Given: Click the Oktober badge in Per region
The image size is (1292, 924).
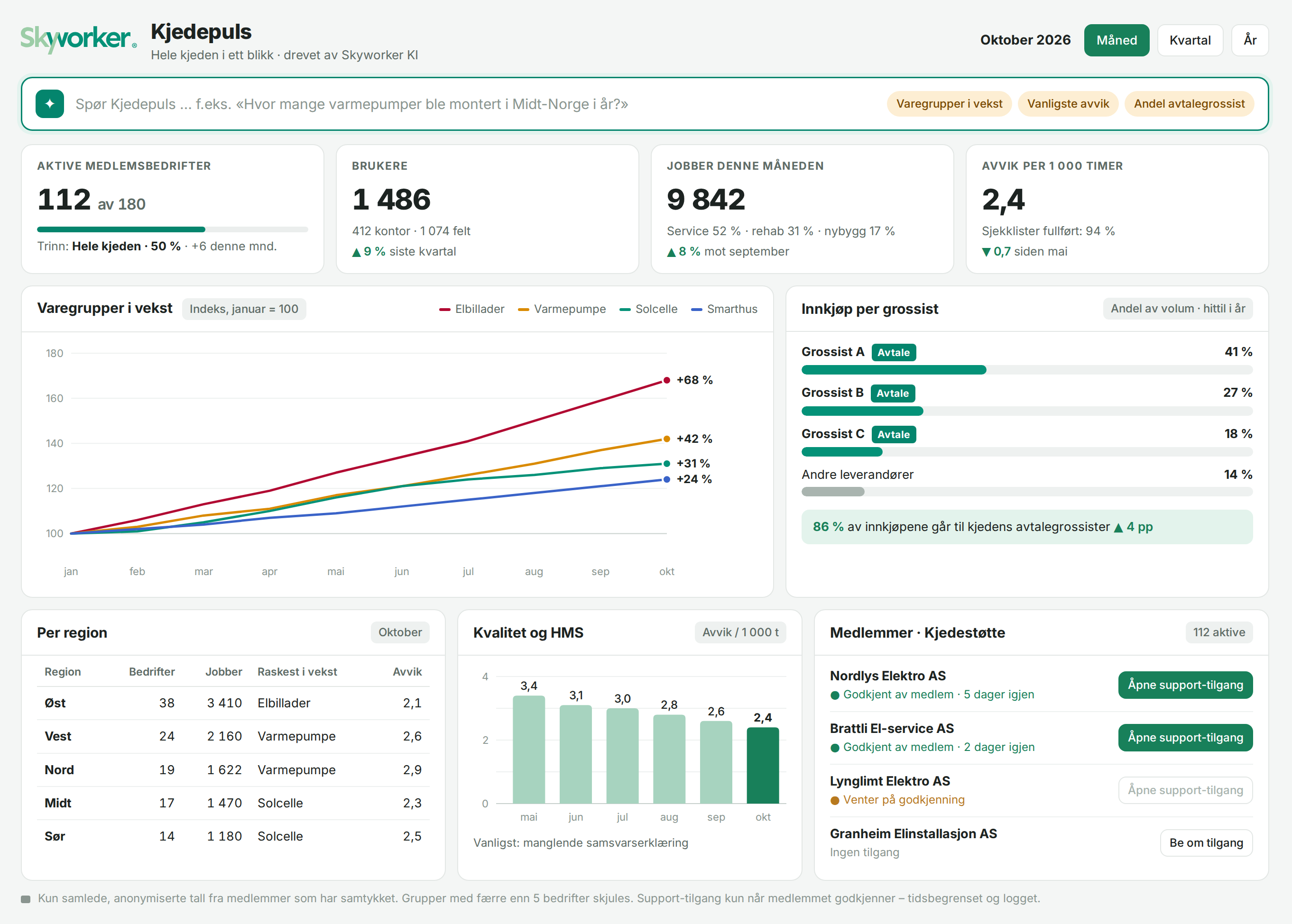Looking at the screenshot, I should click(x=400, y=632).
